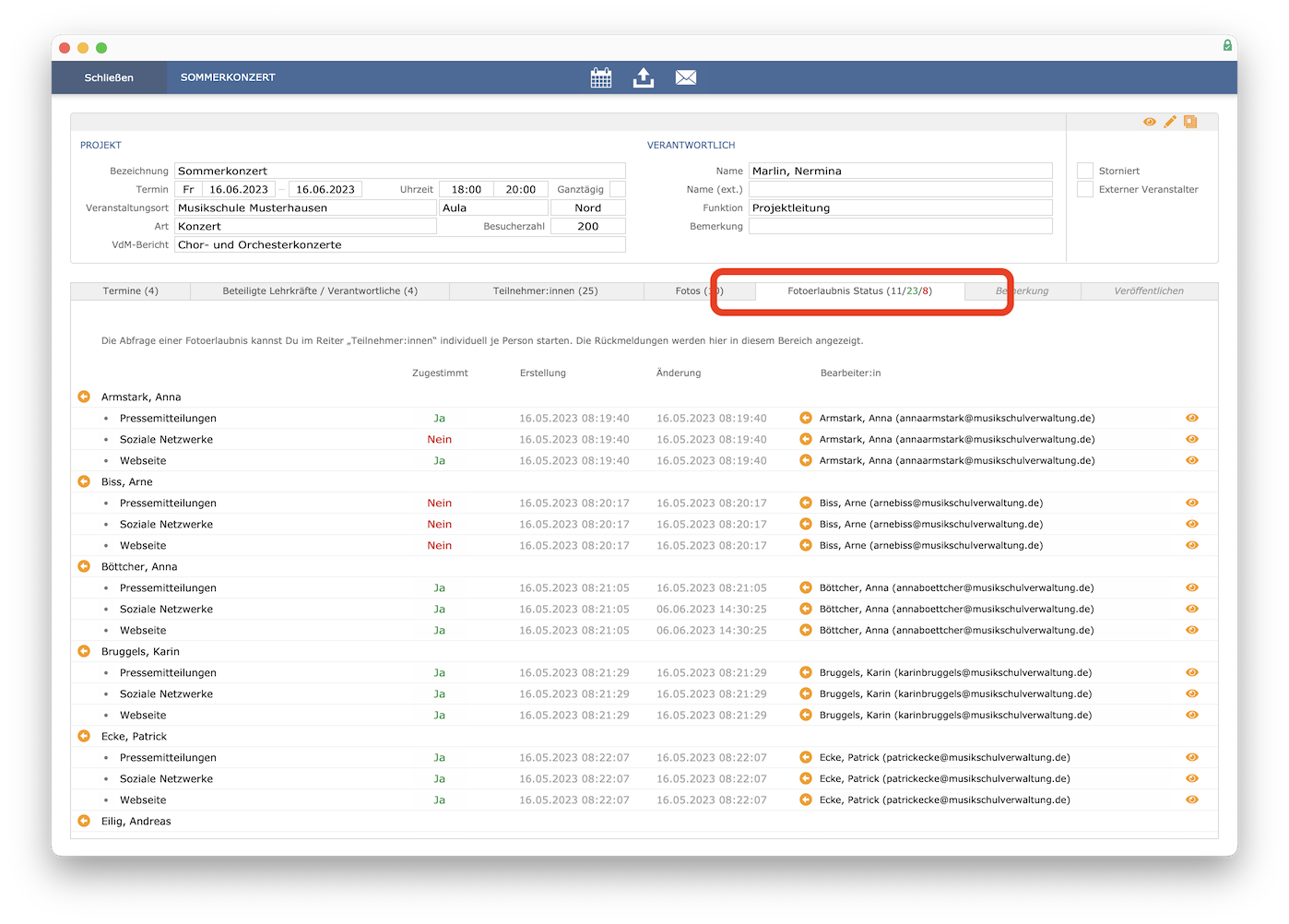The image size is (1289, 924).
Task: Click the Art field showing Konzert
Action: [305, 226]
